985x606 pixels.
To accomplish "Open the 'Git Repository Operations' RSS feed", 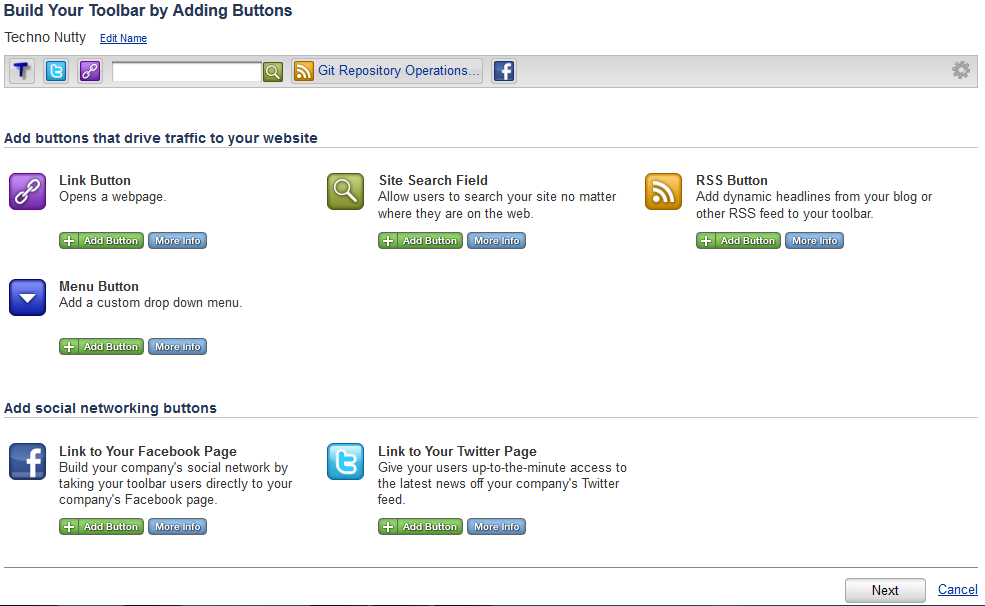I will coord(386,70).
